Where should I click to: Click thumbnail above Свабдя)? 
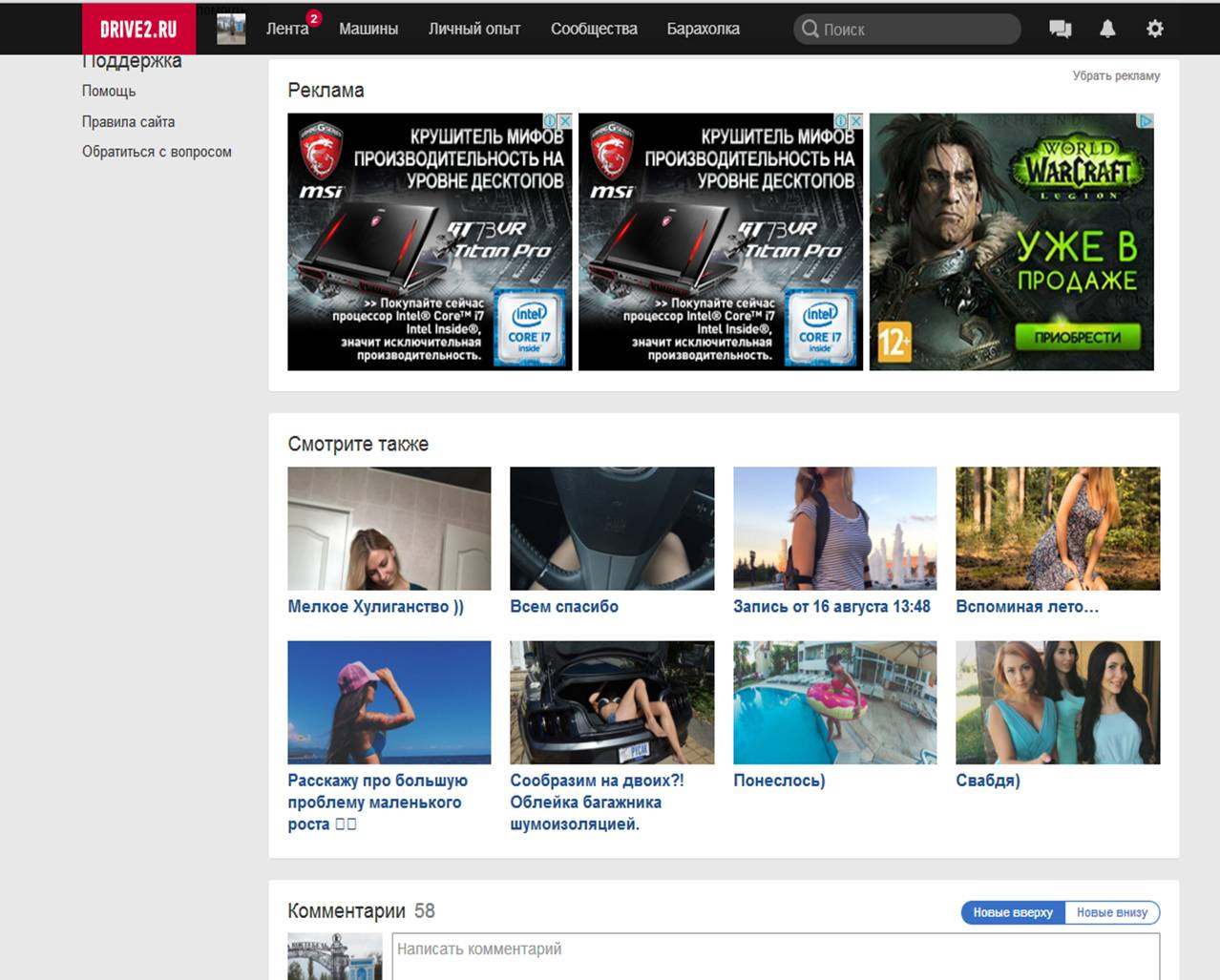pyautogui.click(x=1058, y=702)
